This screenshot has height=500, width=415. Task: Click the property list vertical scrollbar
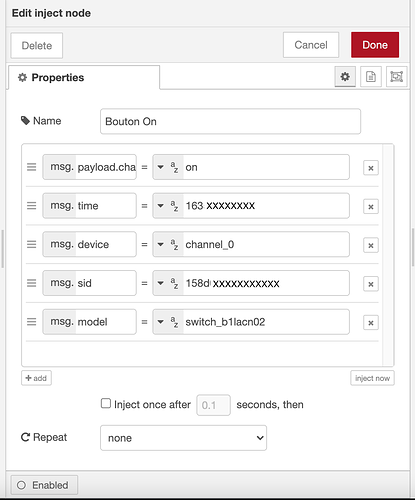(x=388, y=255)
